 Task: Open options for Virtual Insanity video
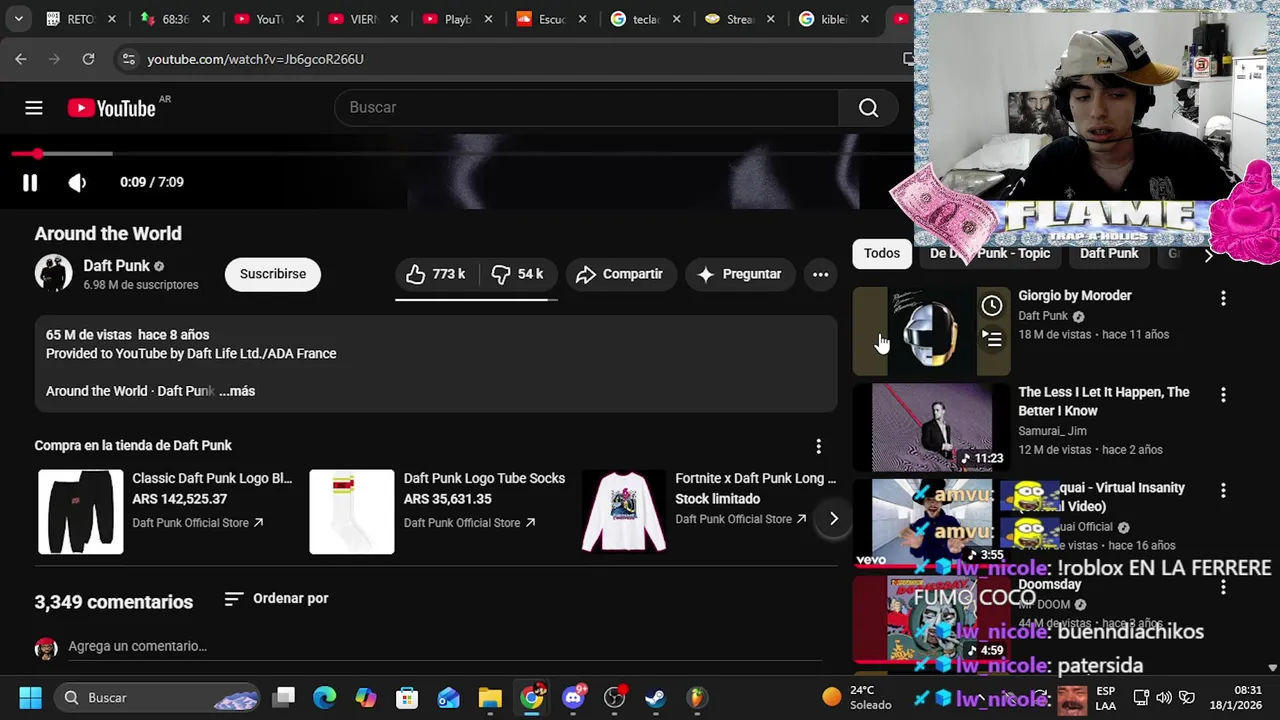click(1223, 491)
